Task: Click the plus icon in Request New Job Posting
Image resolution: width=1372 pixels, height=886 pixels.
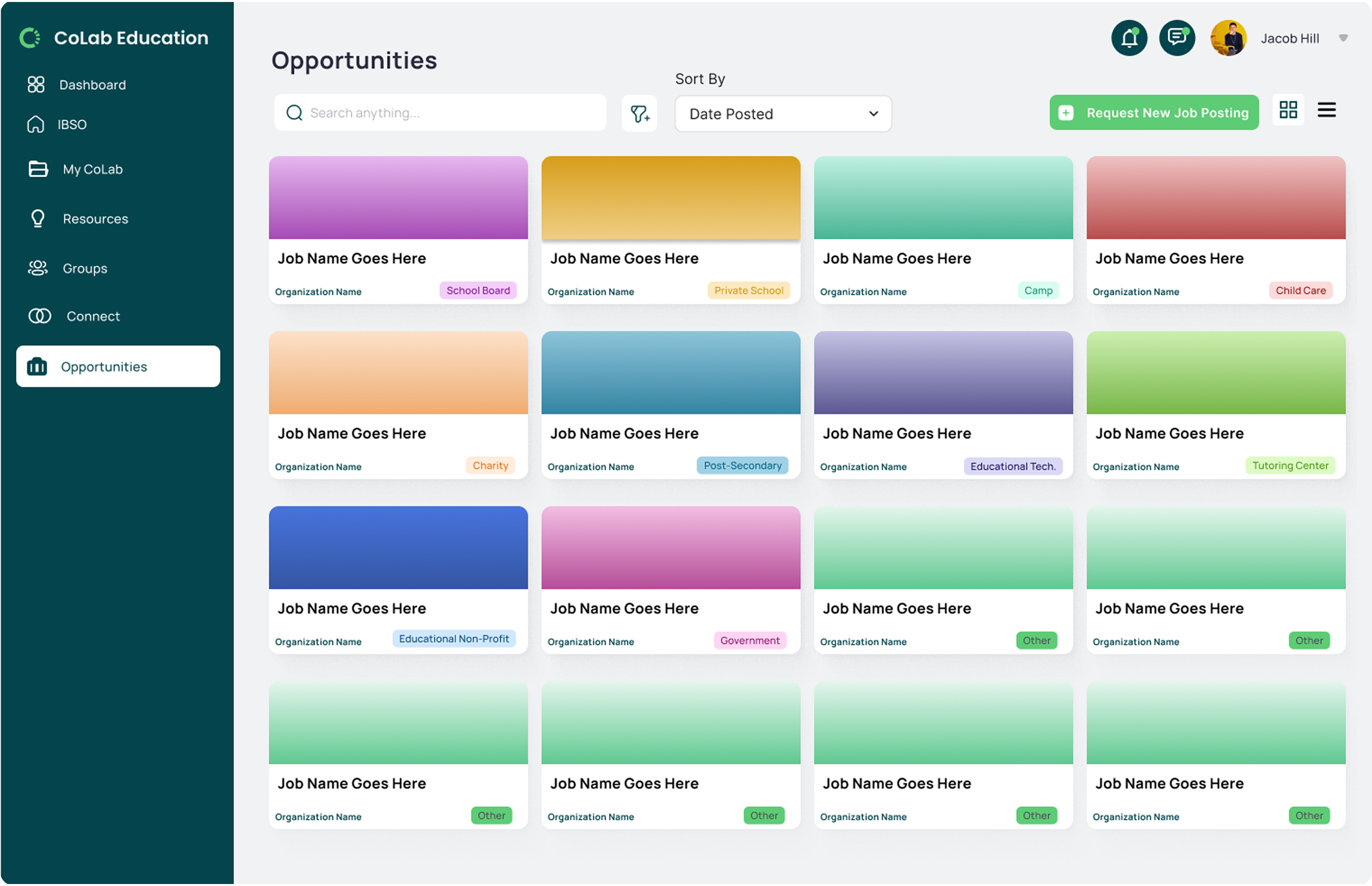Action: click(1066, 113)
